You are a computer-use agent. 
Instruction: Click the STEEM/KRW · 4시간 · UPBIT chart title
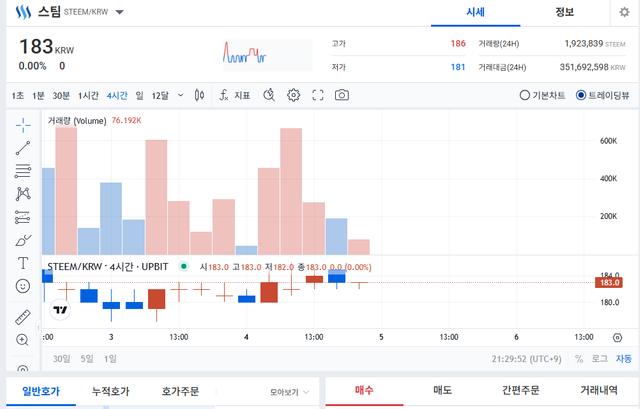coord(108,267)
